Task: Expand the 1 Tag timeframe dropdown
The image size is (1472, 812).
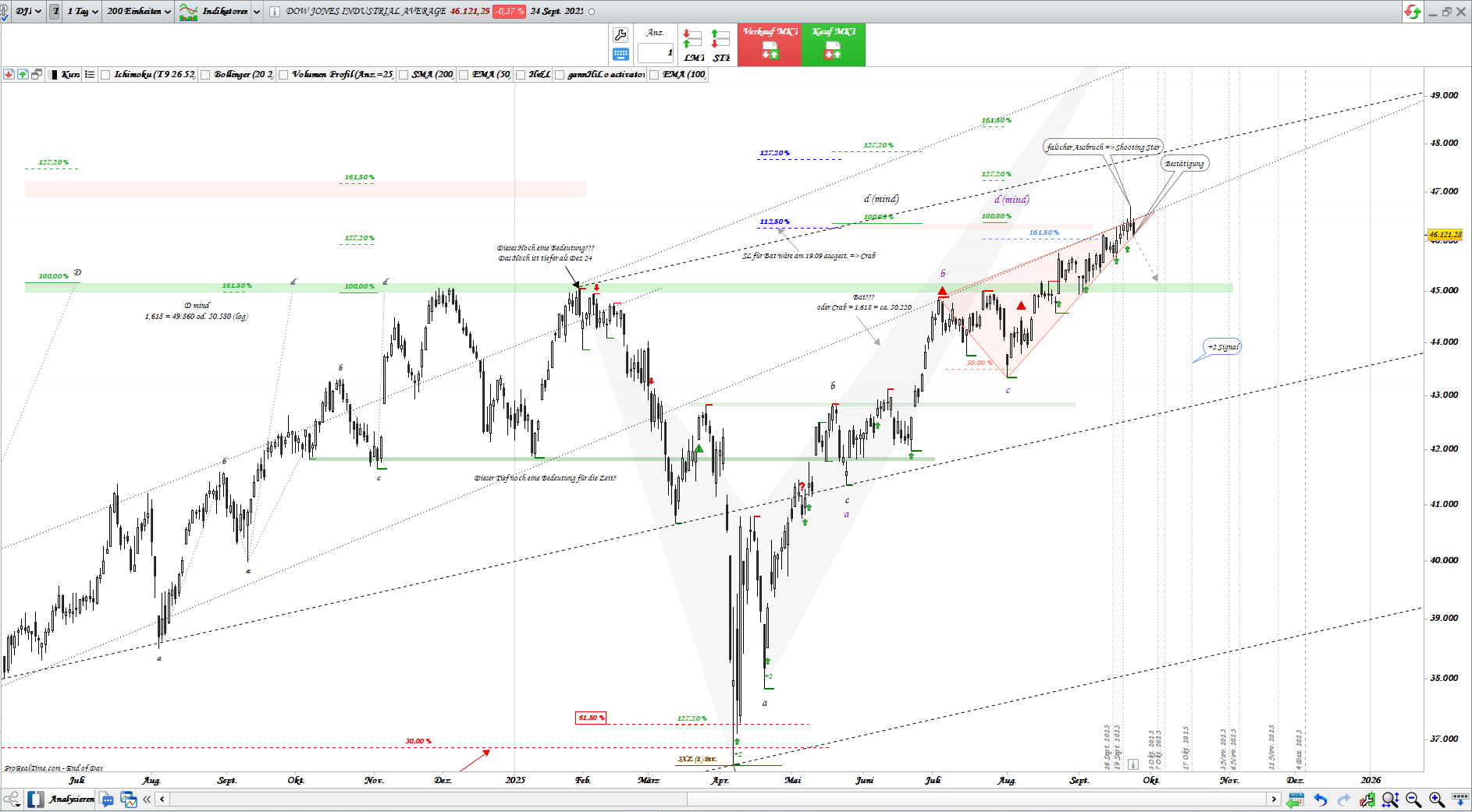Action: tap(82, 11)
